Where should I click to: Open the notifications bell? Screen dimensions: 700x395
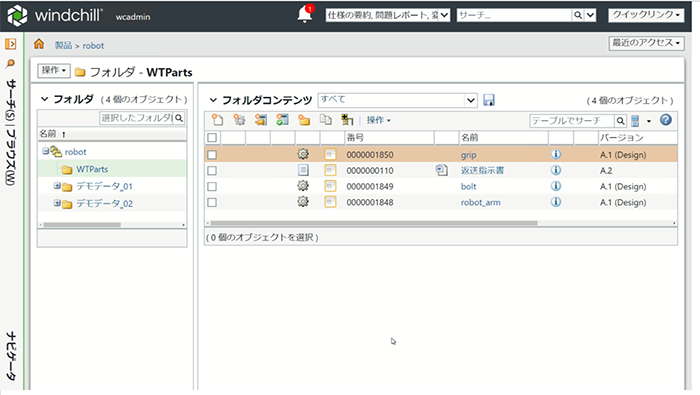coord(304,15)
